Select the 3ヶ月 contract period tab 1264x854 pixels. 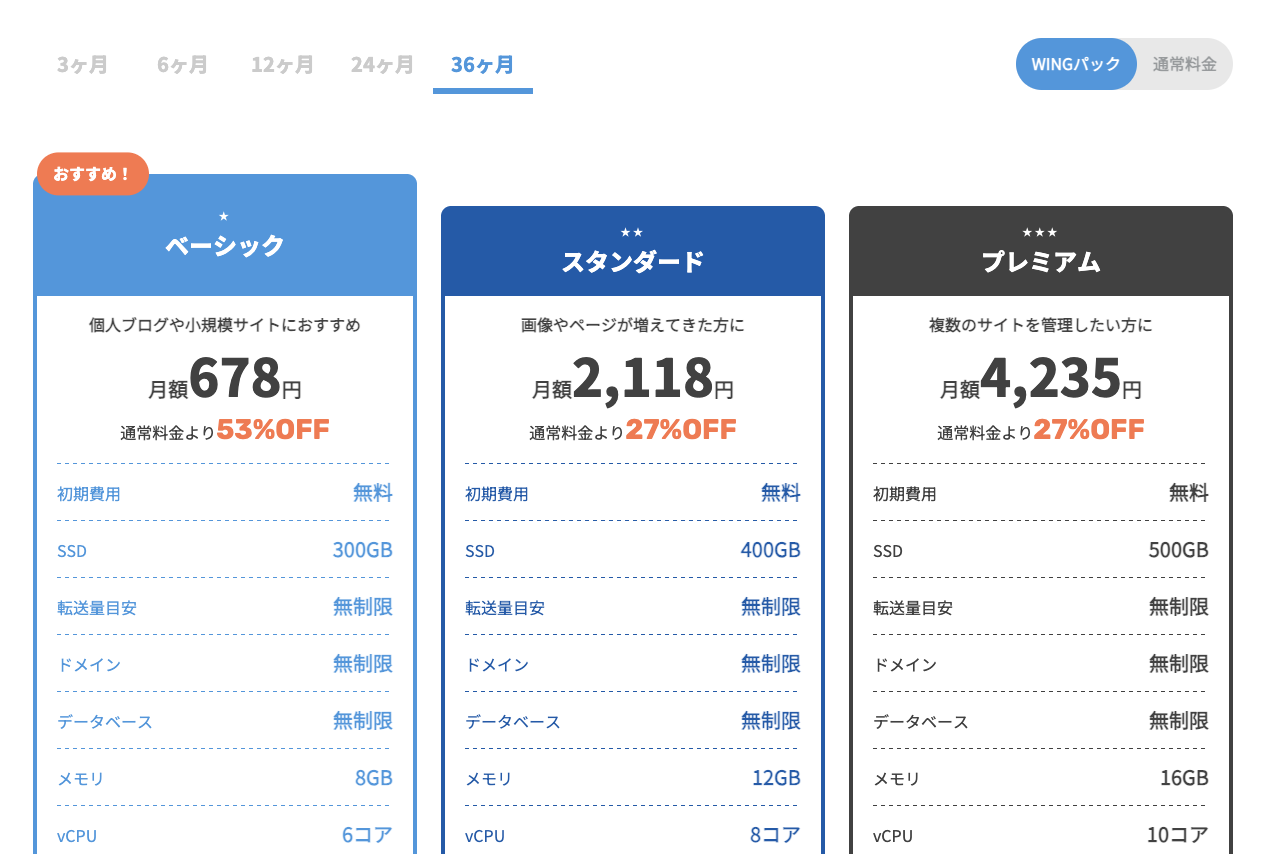(x=82, y=65)
